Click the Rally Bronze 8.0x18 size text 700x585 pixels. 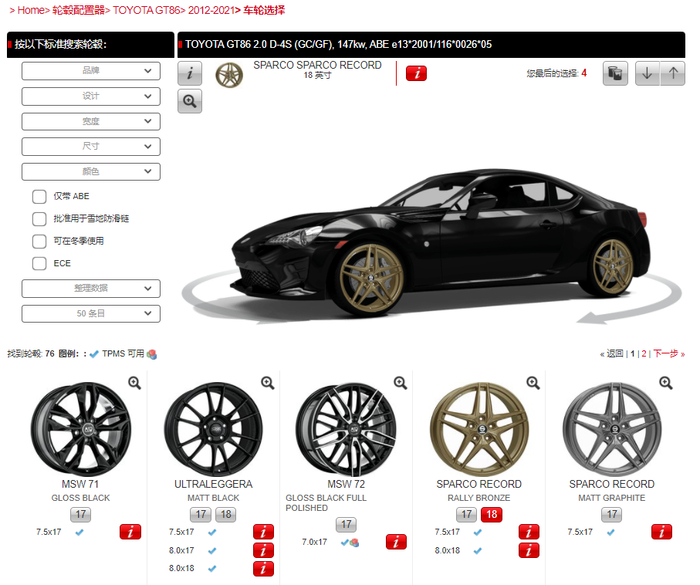447,551
